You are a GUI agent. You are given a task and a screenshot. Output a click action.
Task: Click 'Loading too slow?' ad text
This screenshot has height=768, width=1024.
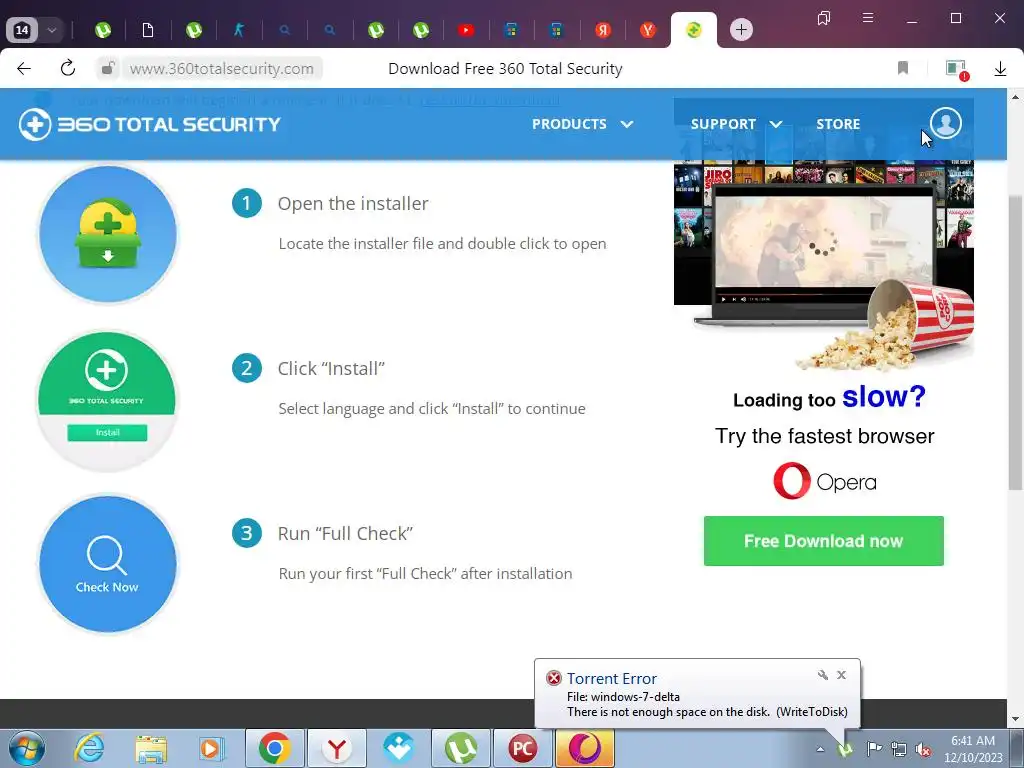(x=829, y=397)
